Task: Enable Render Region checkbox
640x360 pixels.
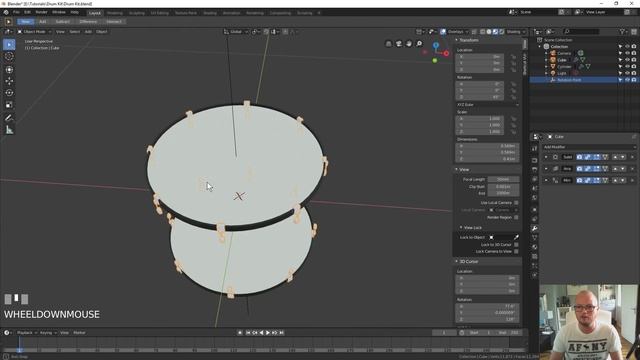Action: pyautogui.click(x=516, y=218)
